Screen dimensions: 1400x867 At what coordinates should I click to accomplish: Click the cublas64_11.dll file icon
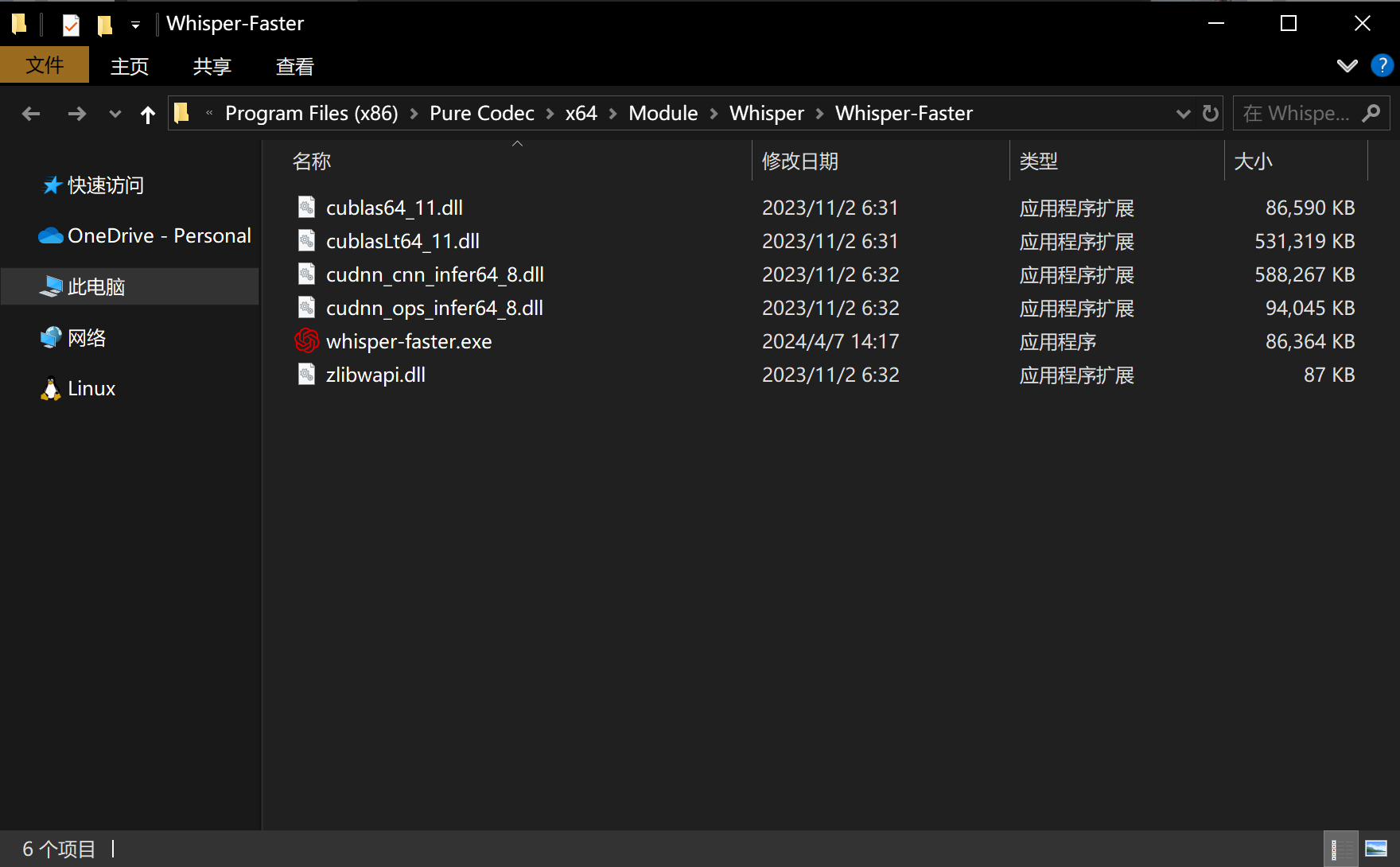[x=306, y=207]
